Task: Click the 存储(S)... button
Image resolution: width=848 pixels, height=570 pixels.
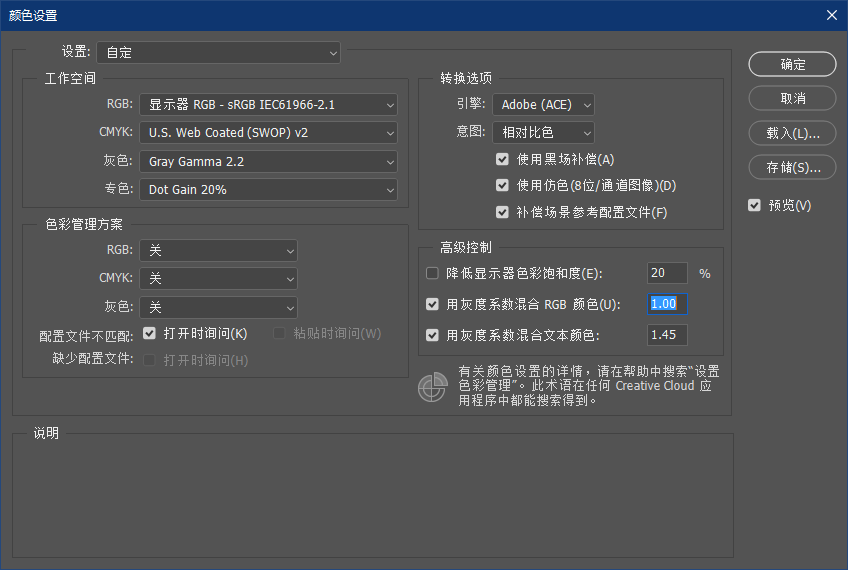Action: click(792, 167)
